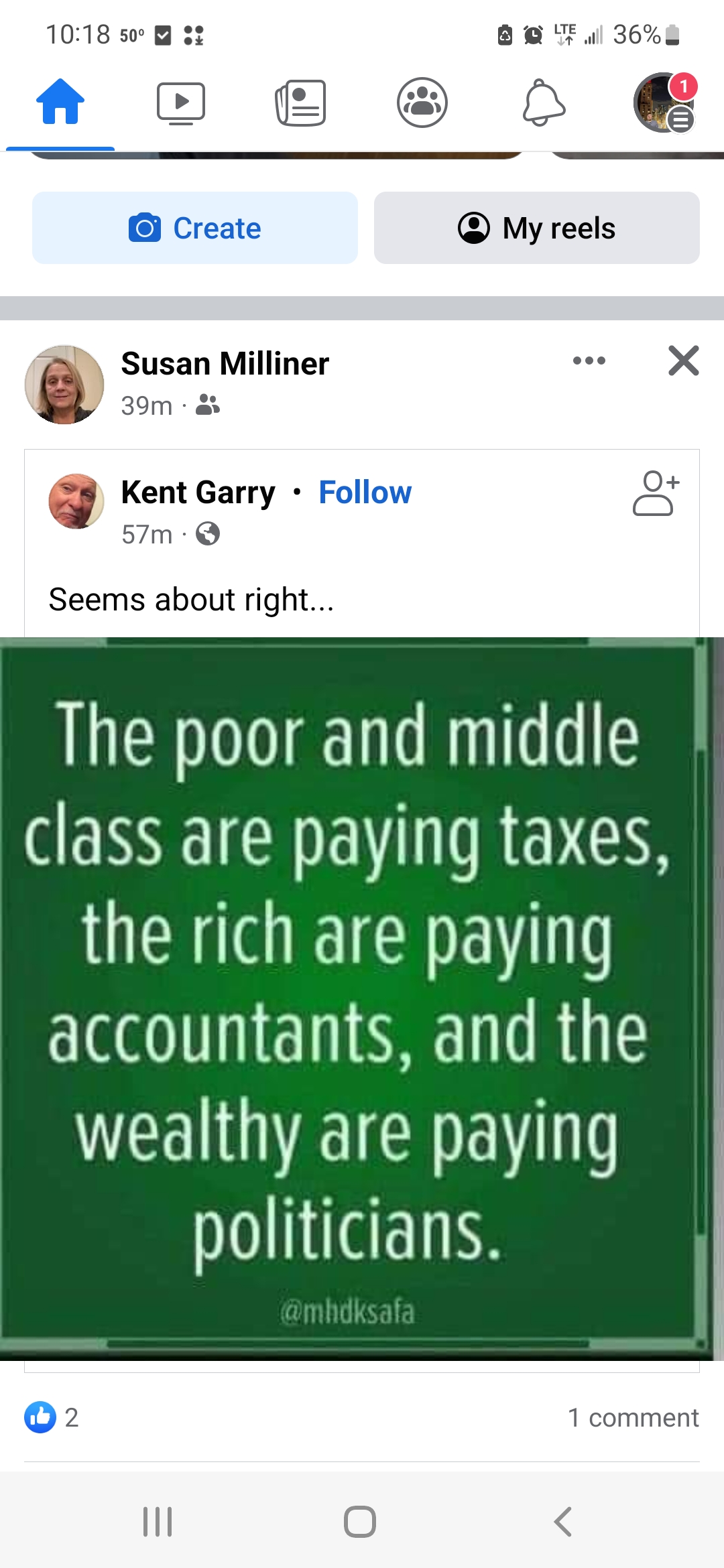Open the News feeds tab icon

tap(301, 103)
